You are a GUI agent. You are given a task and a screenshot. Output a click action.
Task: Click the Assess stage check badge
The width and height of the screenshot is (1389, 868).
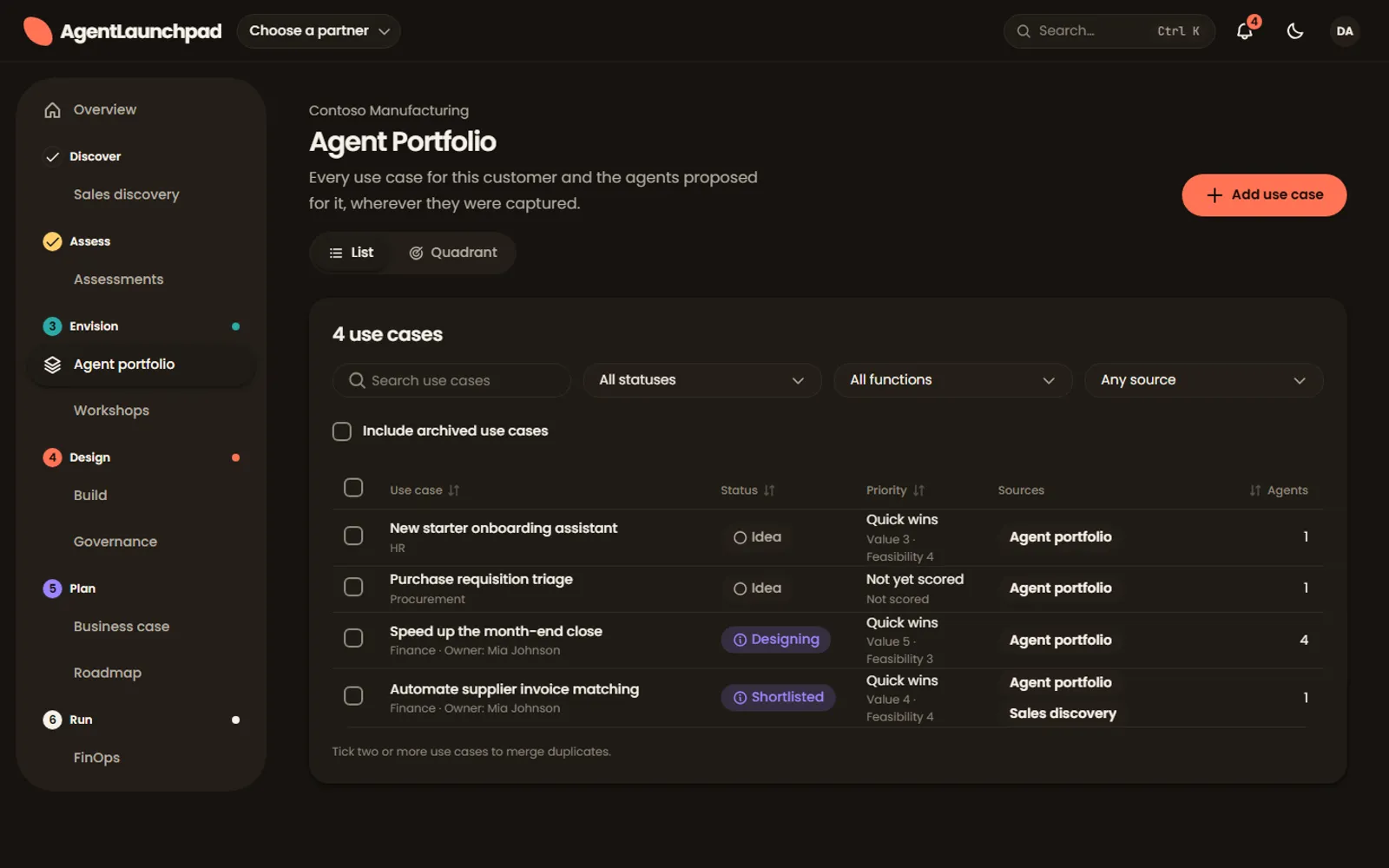tap(52, 241)
